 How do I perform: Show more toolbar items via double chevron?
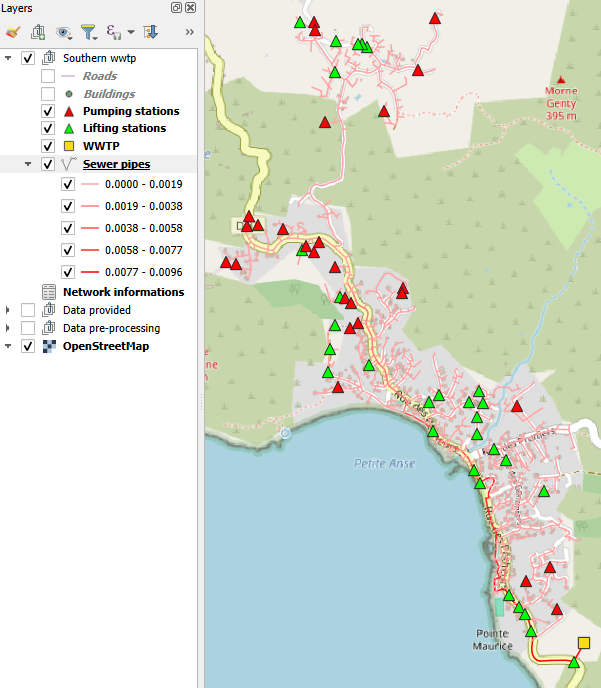pyautogui.click(x=189, y=32)
